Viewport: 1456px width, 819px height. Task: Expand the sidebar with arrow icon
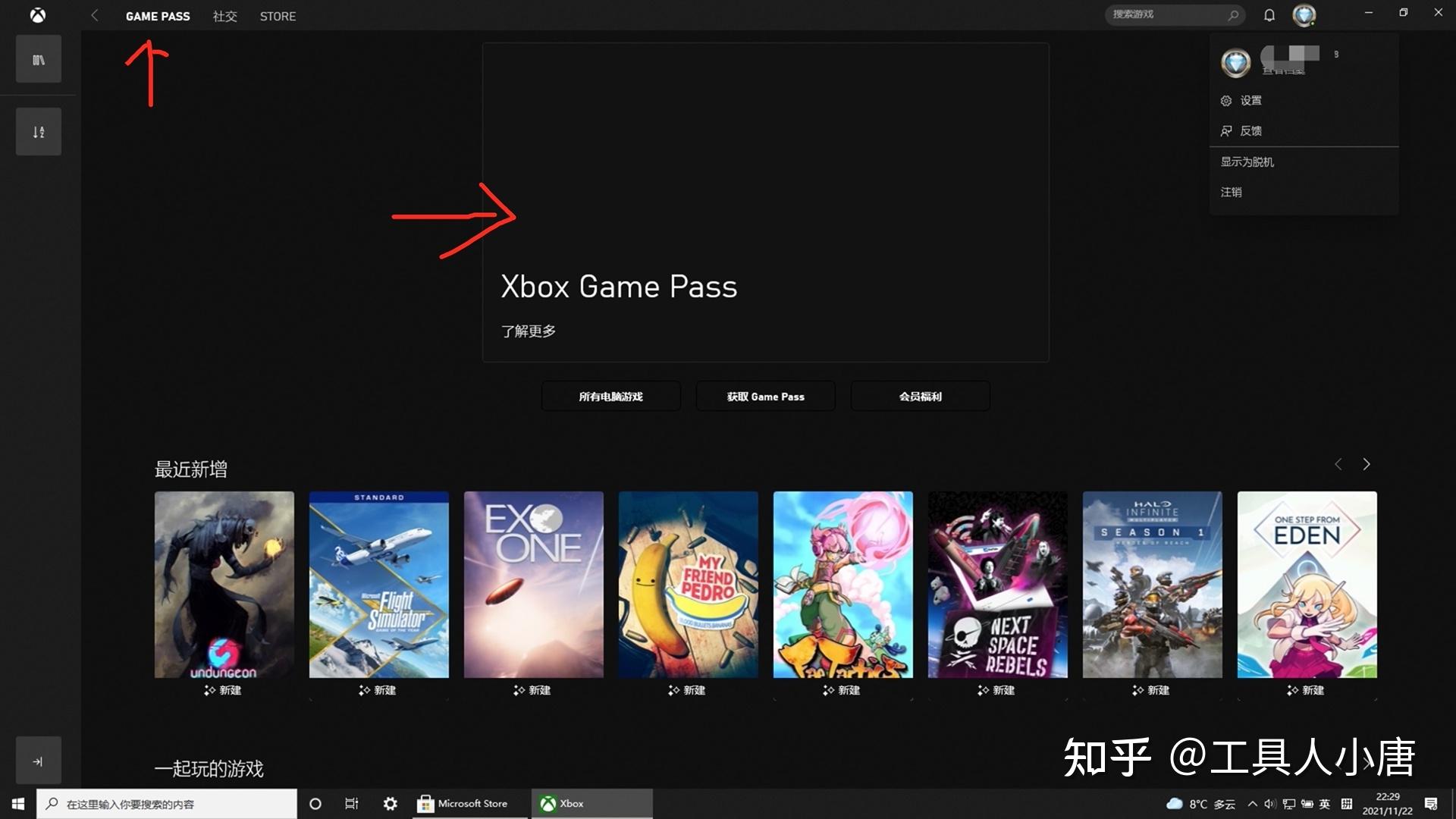[39, 761]
